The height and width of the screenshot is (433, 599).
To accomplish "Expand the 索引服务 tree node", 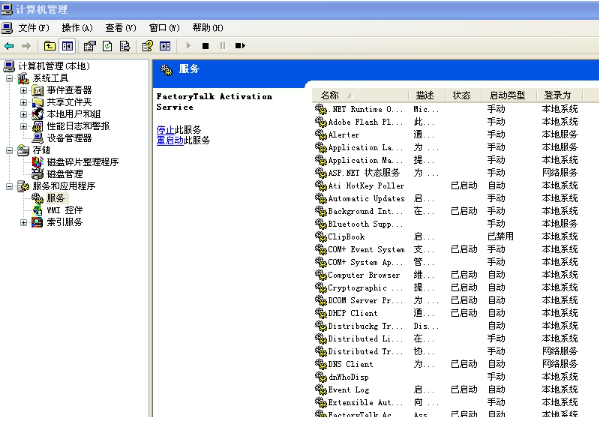I will (24, 222).
